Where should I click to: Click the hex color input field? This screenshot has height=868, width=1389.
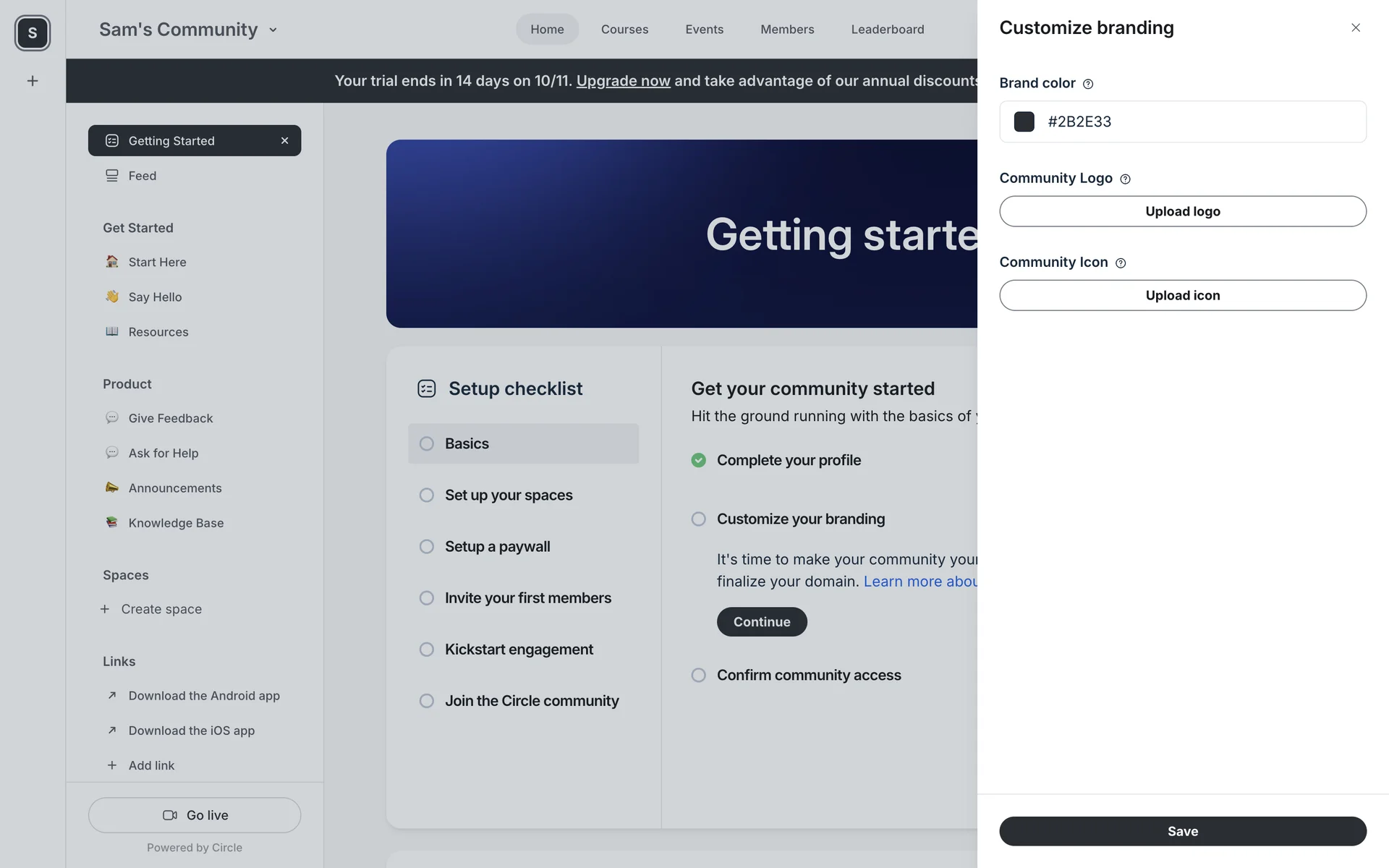point(1201,122)
